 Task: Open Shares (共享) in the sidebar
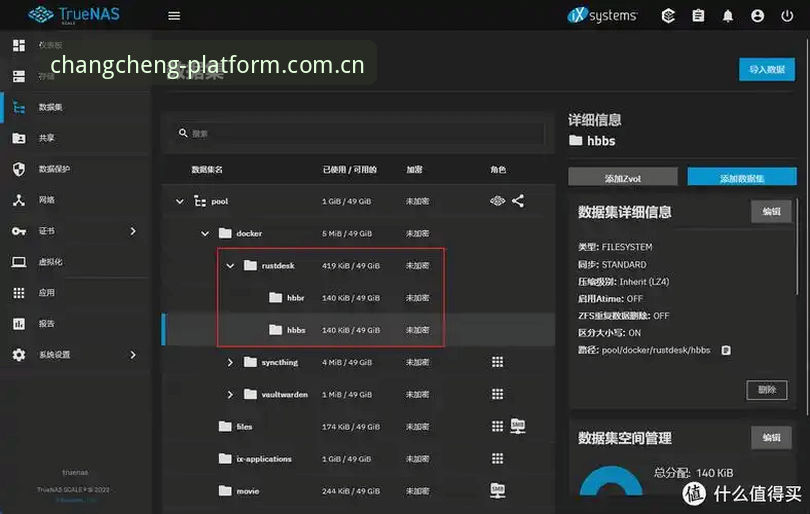point(75,138)
